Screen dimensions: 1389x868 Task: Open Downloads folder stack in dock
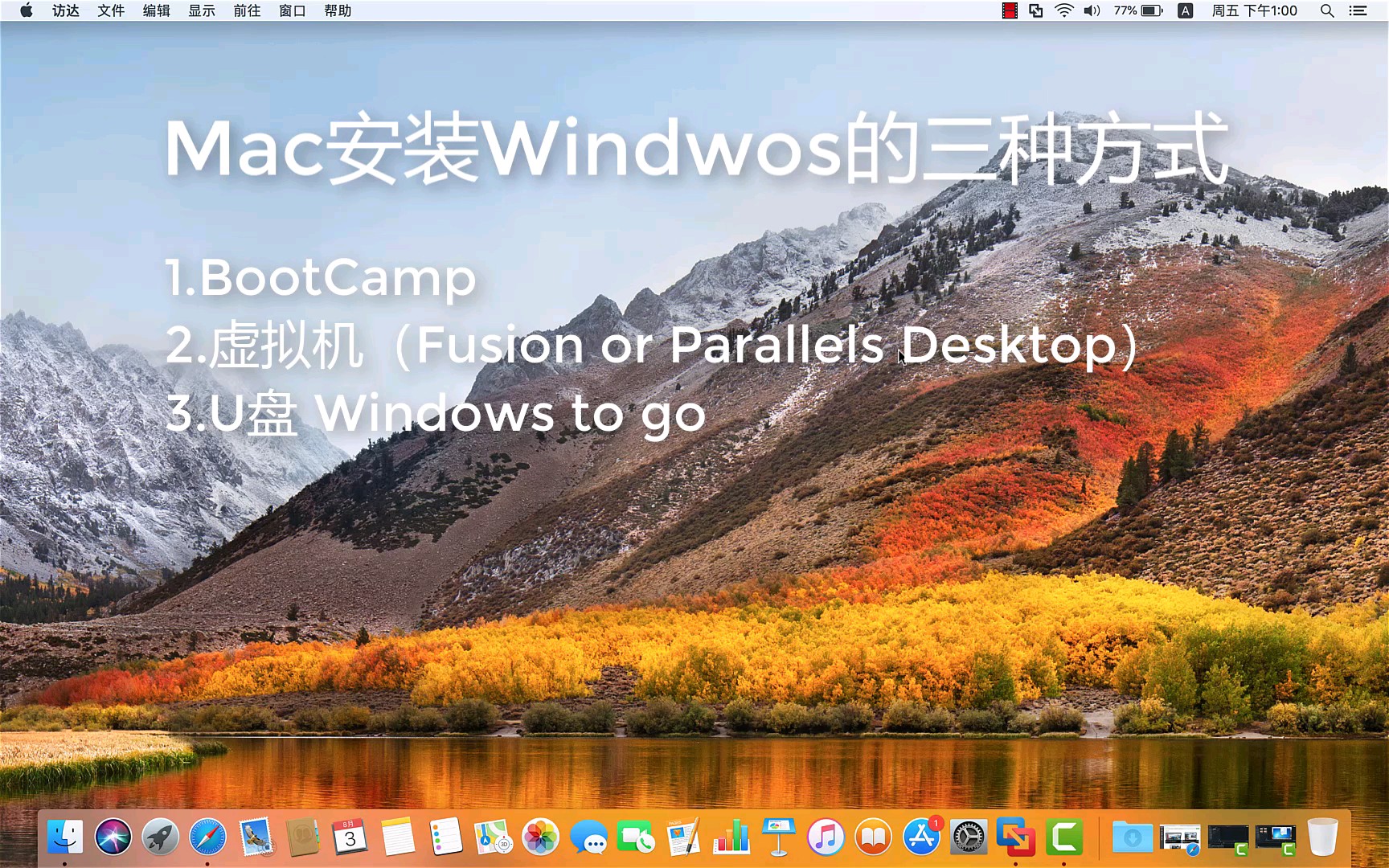click(x=1132, y=837)
